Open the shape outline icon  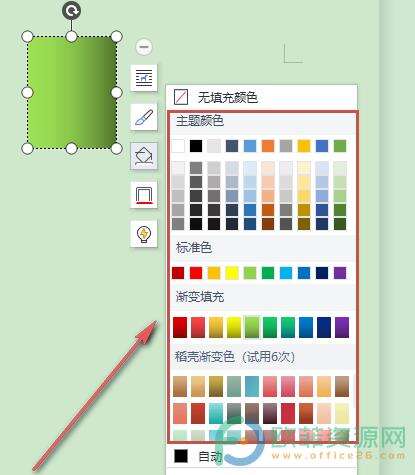144,195
